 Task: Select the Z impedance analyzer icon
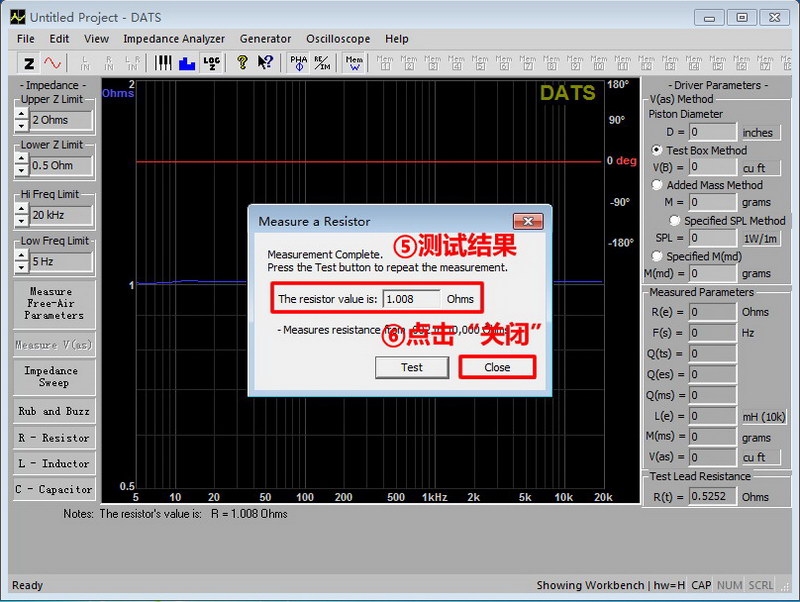click(x=29, y=63)
